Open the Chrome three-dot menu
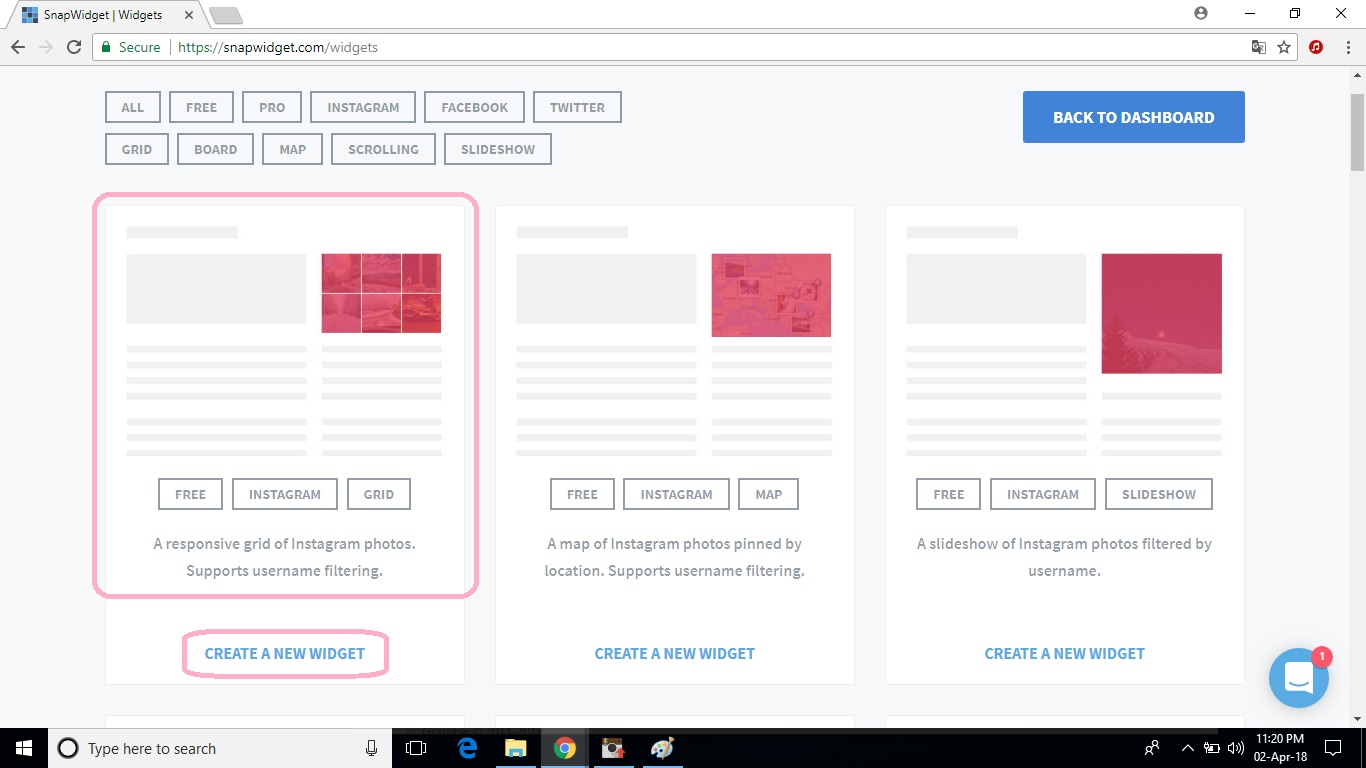The image size is (1366, 768). (1347, 47)
